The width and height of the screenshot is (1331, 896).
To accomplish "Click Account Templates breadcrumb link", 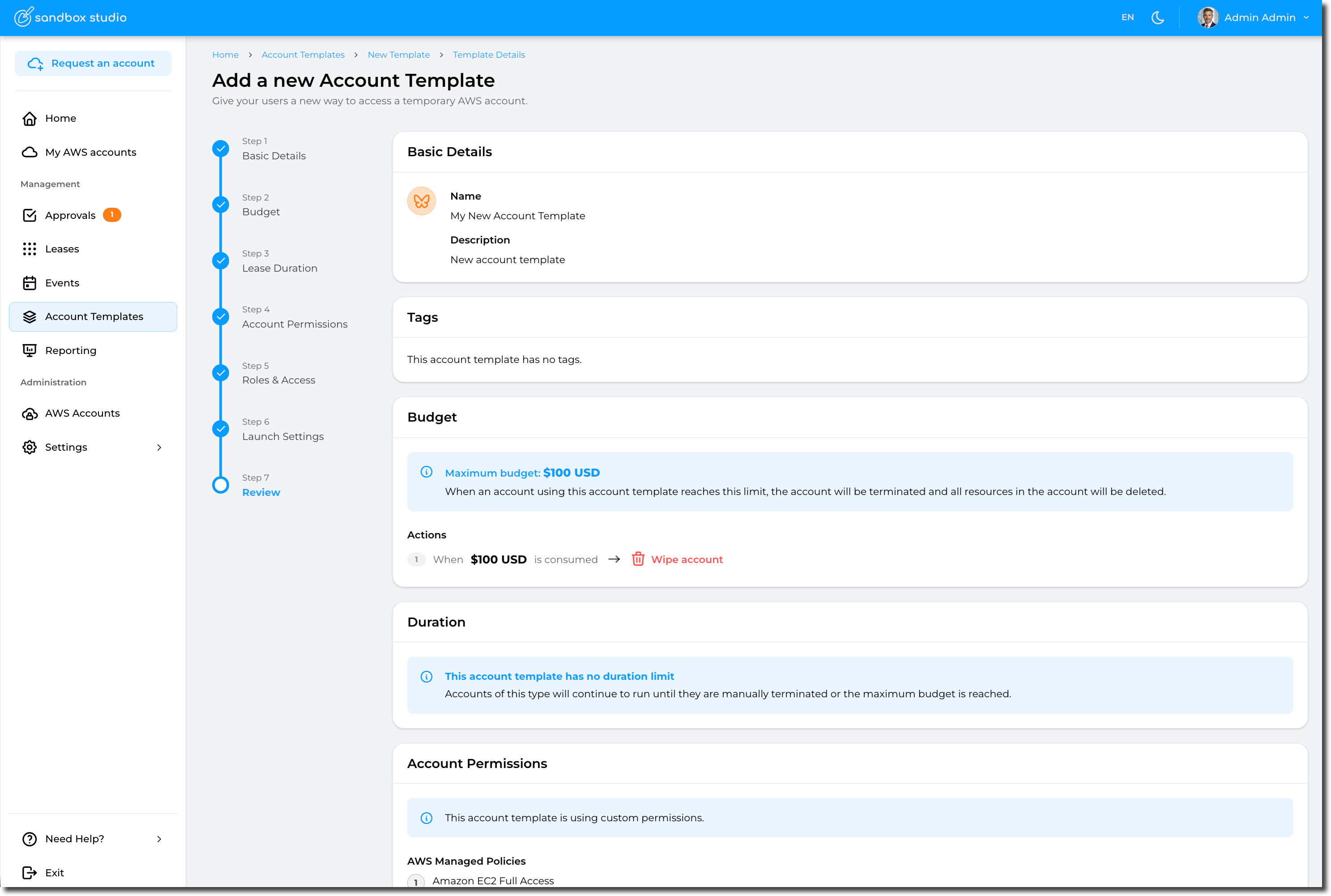I will (x=303, y=55).
